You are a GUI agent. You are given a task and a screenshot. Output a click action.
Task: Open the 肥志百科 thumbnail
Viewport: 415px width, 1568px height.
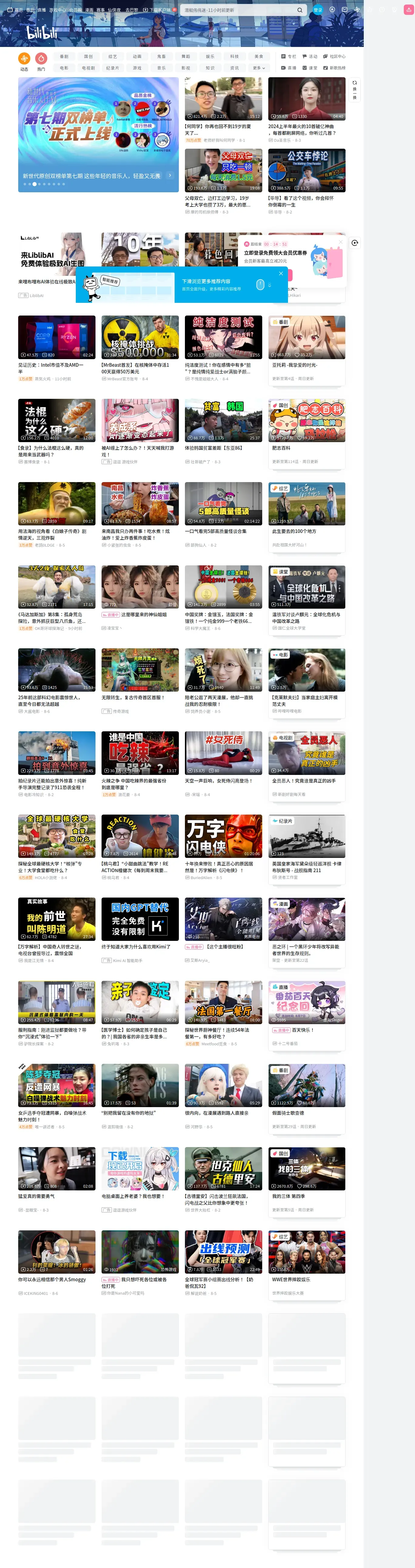[306, 420]
